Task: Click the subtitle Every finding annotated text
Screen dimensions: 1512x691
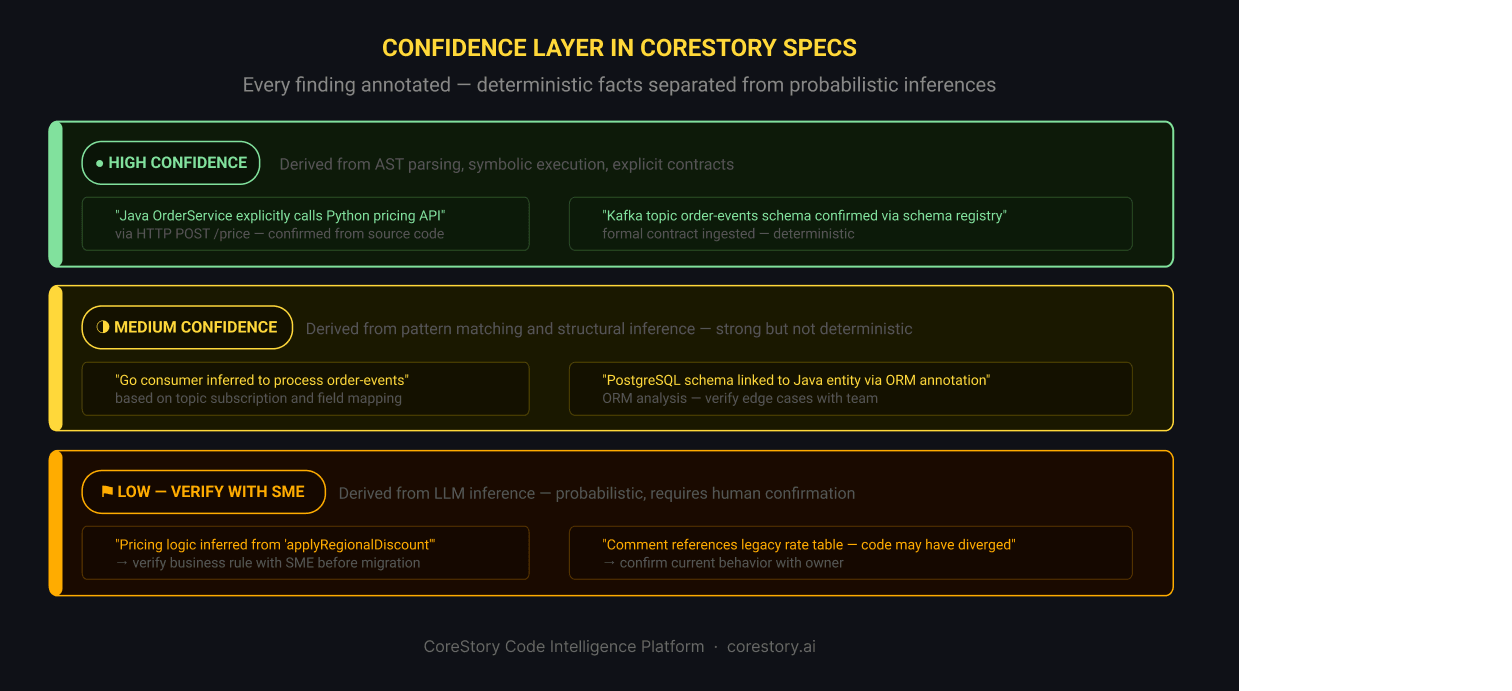Action: point(619,85)
